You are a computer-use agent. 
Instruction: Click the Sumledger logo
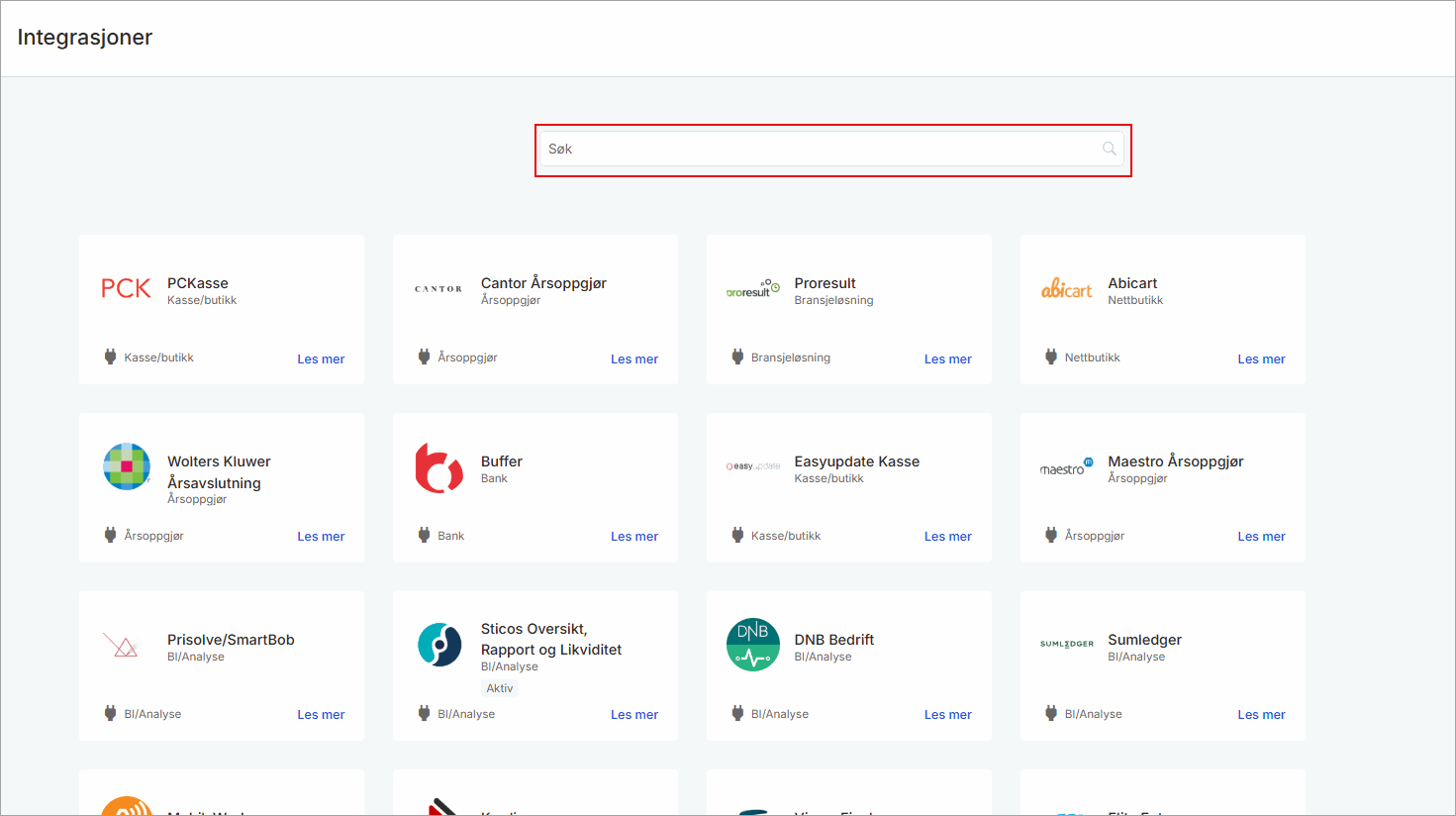pos(1067,644)
